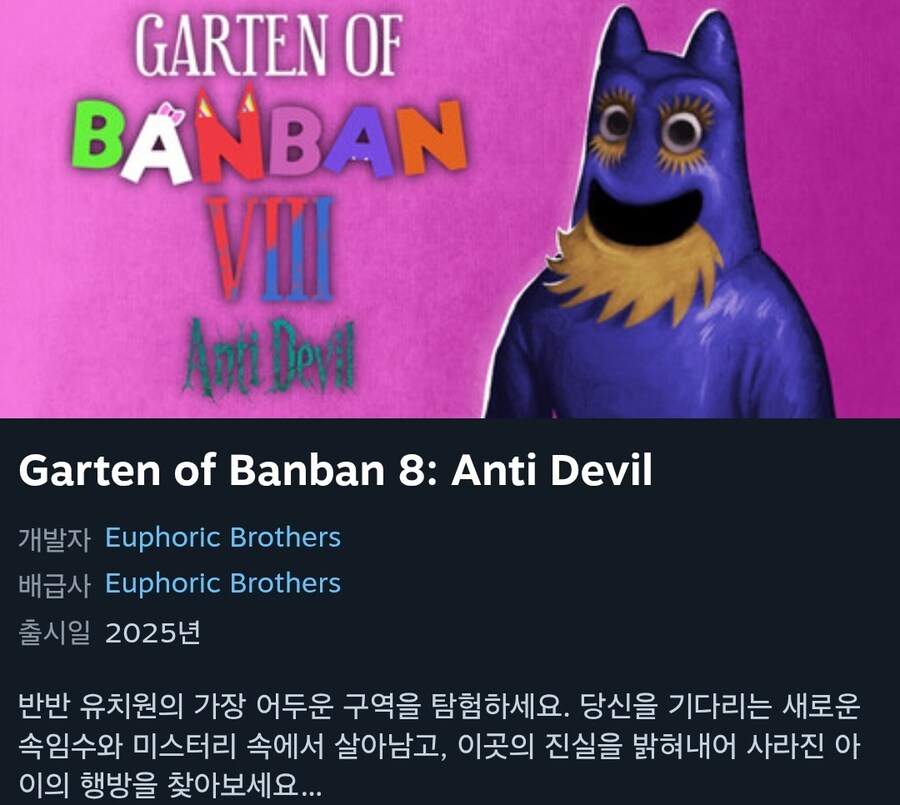This screenshot has height=805, width=900.
Task: Click the 배급사 publisher label
Action: [55, 585]
